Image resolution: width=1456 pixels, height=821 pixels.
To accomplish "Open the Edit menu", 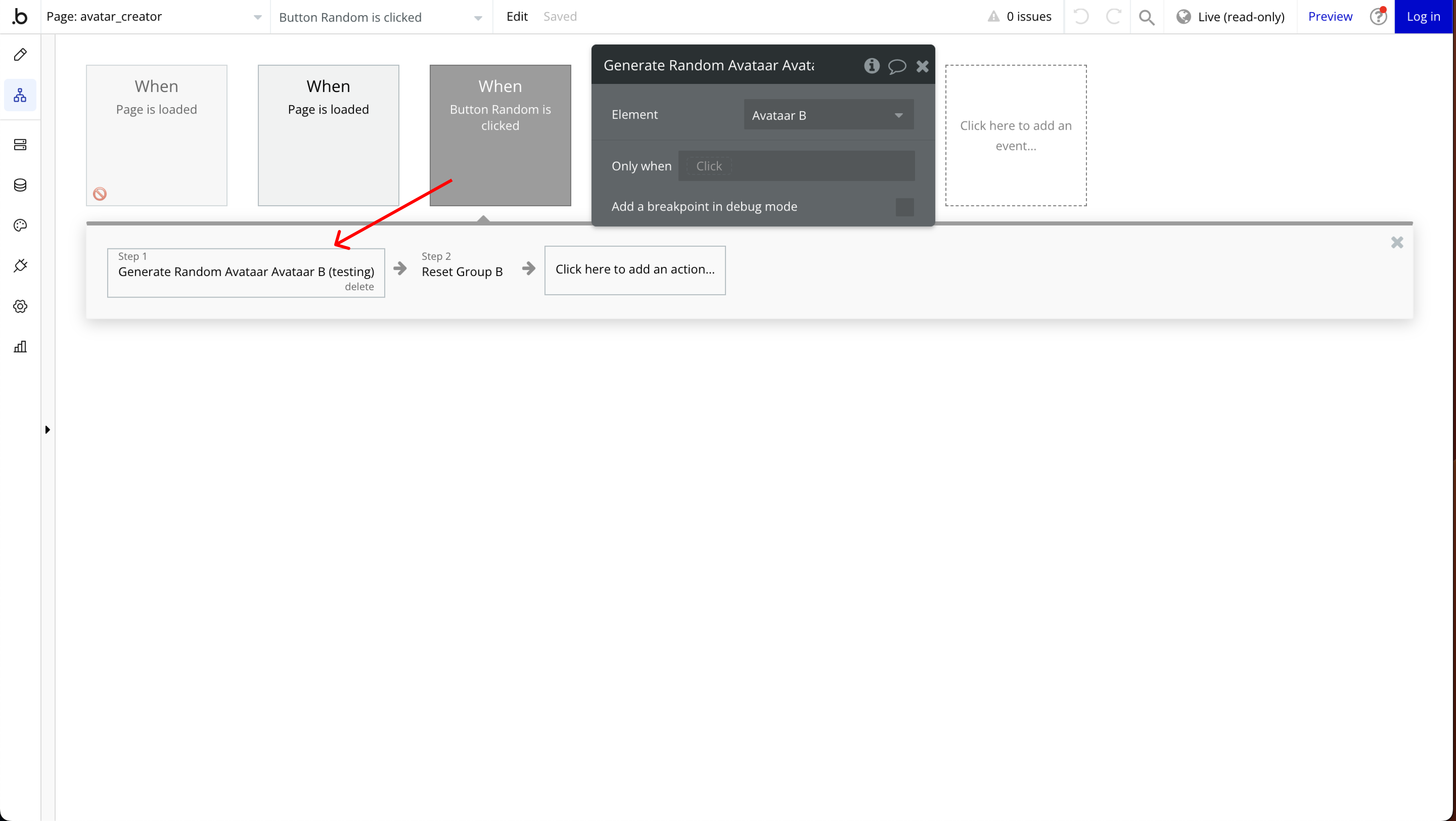I will click(517, 17).
